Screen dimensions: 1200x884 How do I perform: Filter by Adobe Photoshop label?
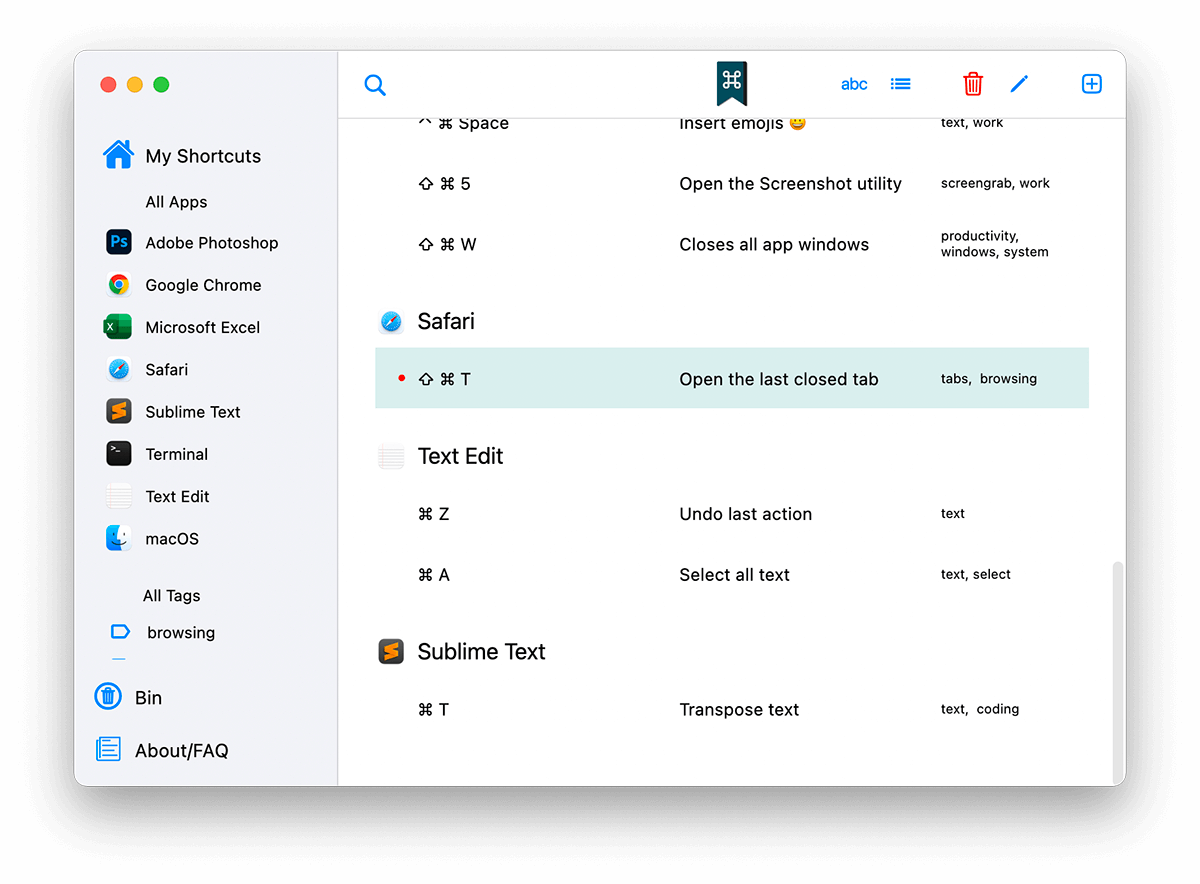tap(212, 243)
